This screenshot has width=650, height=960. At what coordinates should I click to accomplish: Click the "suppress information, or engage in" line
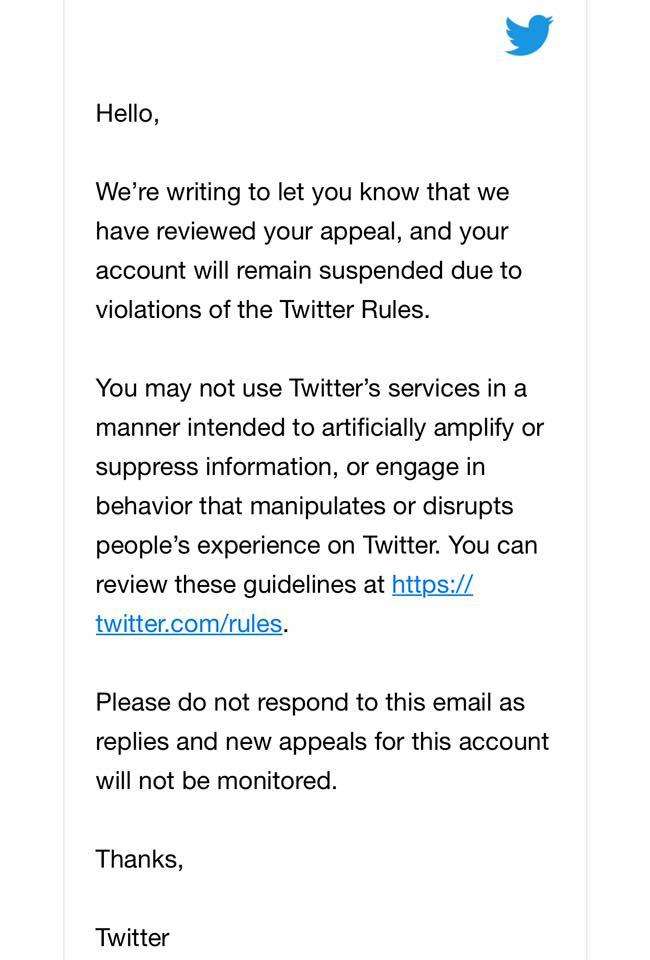(290, 467)
